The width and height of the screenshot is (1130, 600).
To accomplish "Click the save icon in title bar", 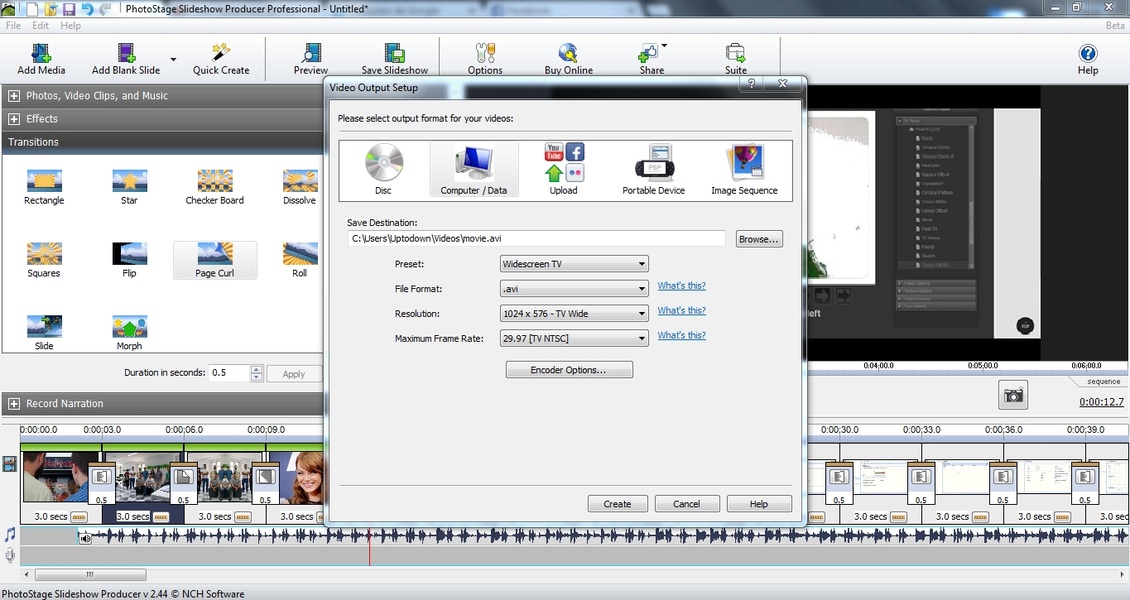I will click(x=69, y=9).
